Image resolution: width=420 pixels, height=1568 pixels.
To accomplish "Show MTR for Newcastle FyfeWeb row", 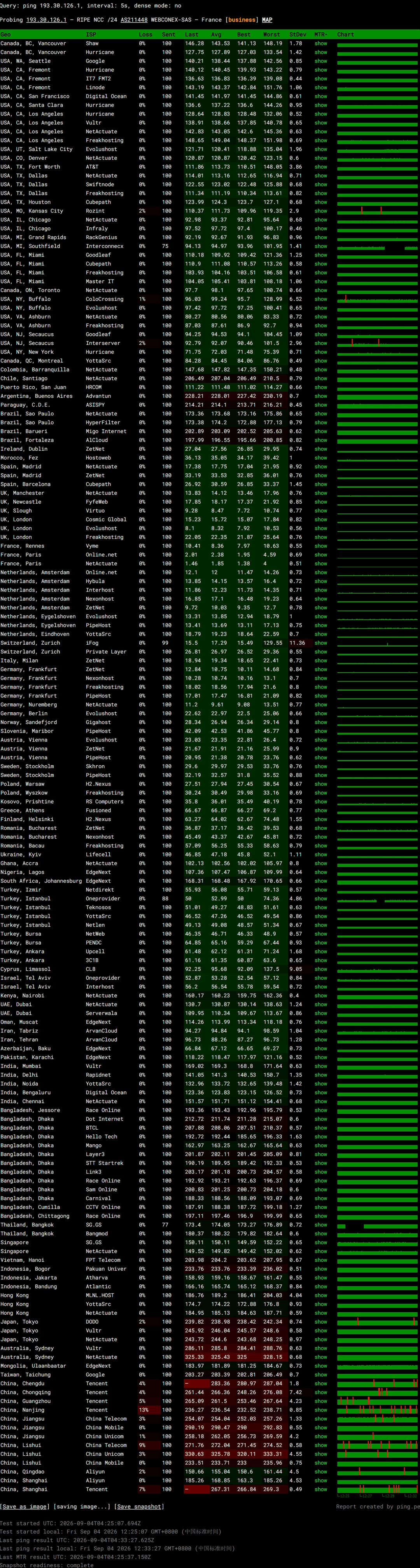I will pyautogui.click(x=320, y=502).
